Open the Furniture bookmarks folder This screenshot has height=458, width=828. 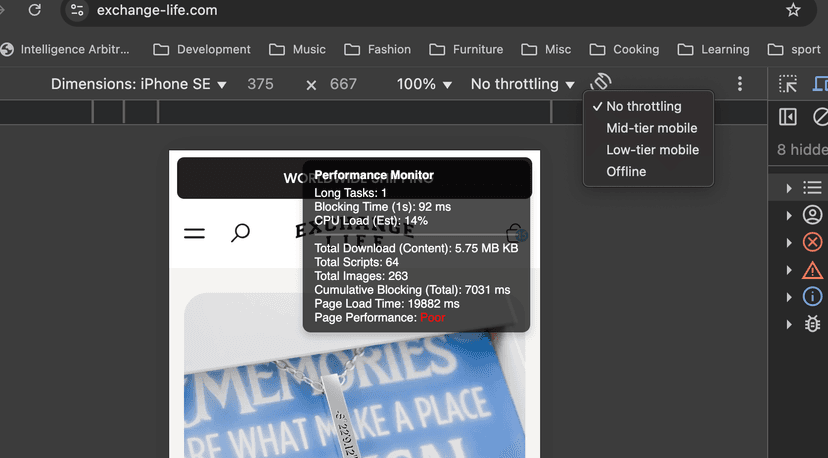[466, 49]
